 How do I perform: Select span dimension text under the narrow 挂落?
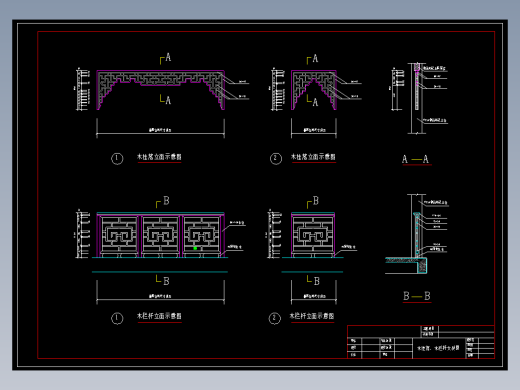(x=314, y=130)
